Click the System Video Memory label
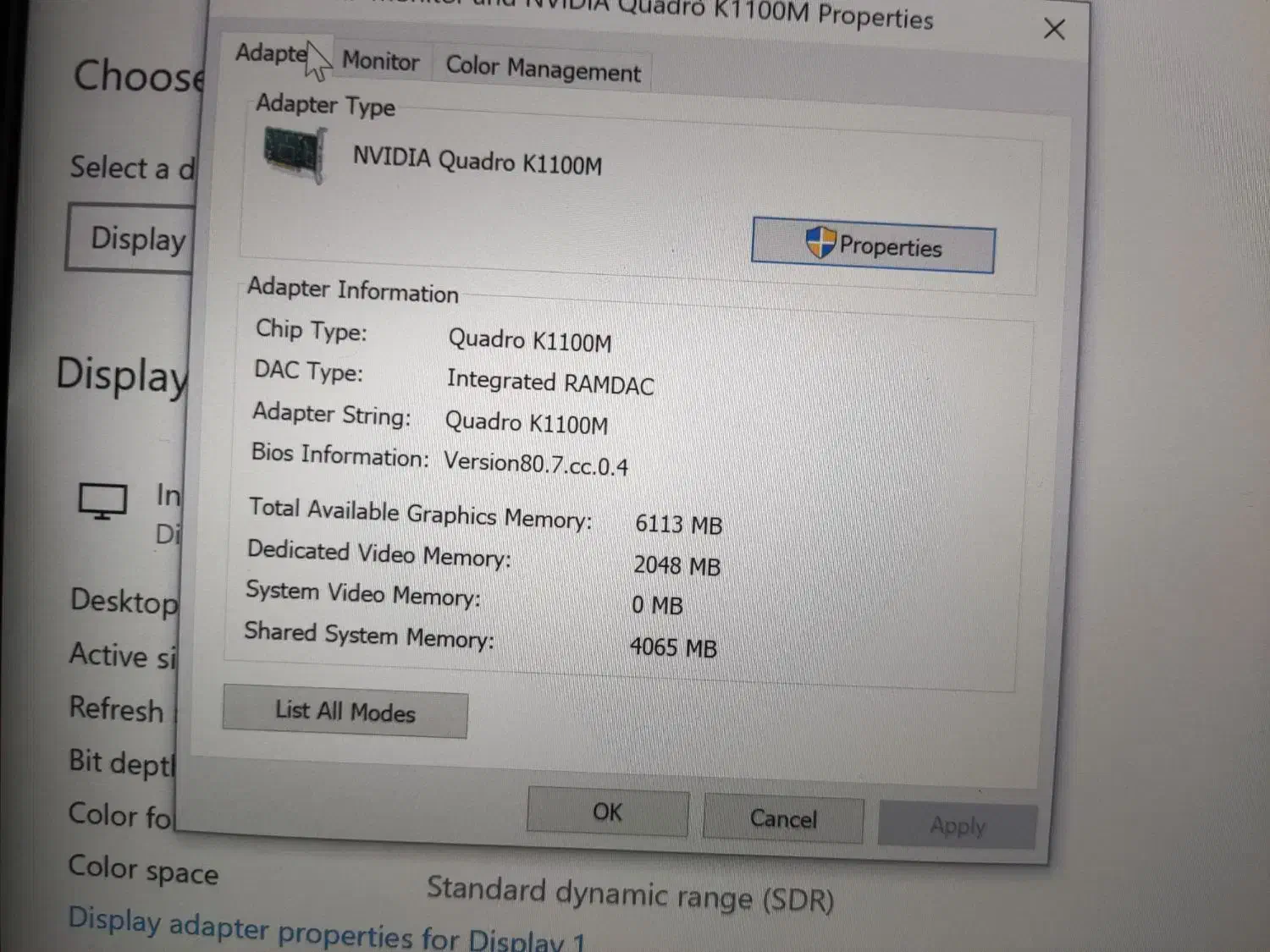1270x952 pixels. [x=363, y=593]
